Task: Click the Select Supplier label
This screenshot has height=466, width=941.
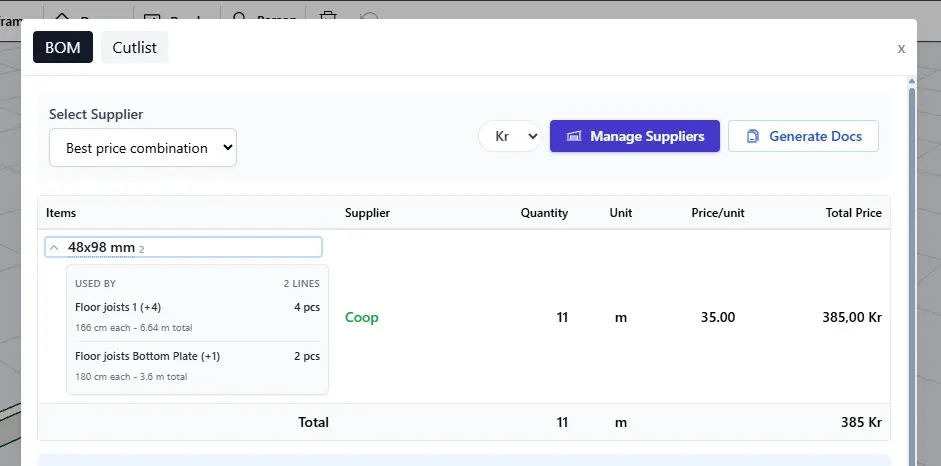Action: click(x=96, y=114)
